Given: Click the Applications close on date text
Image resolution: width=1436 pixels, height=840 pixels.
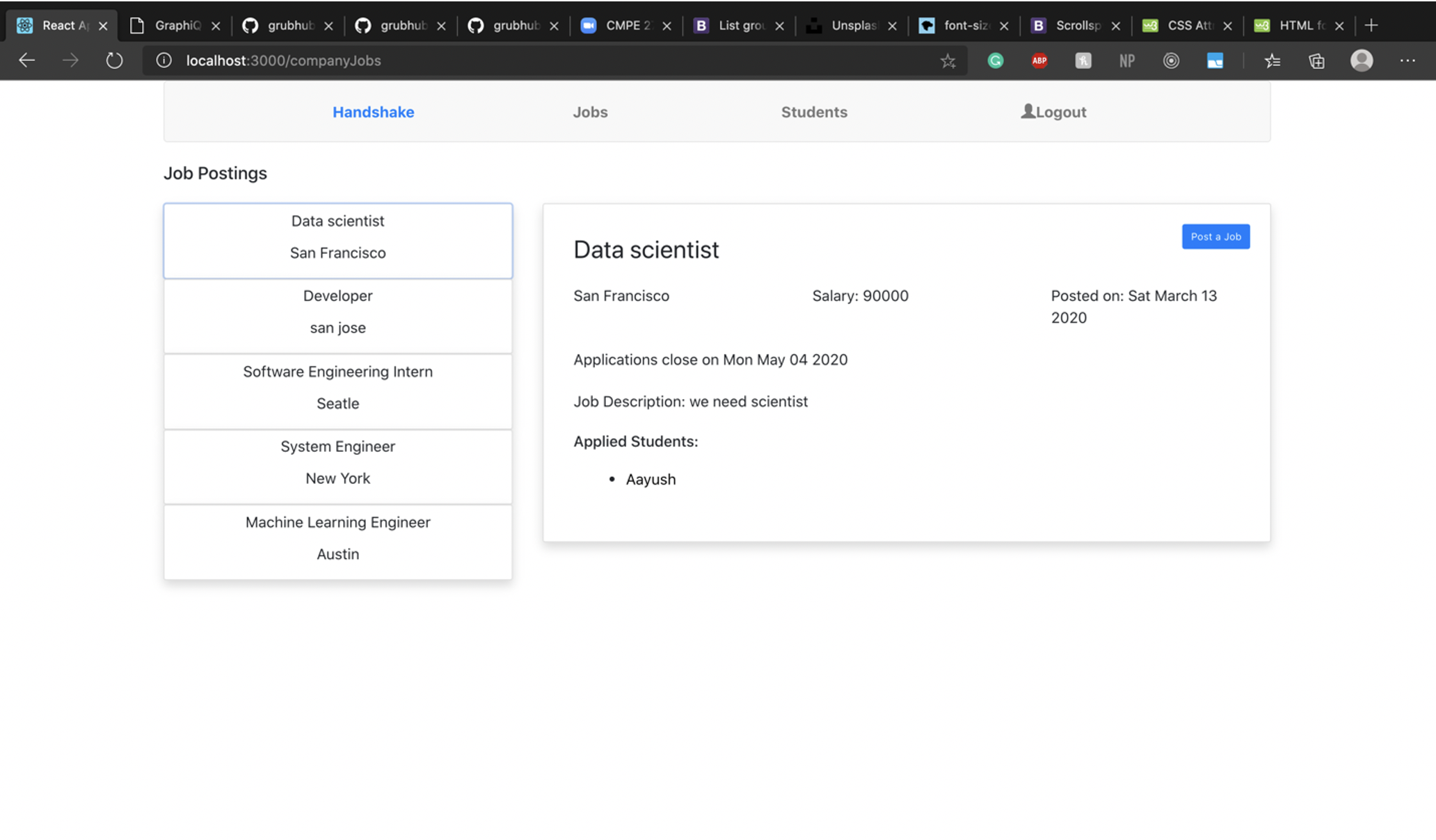Looking at the screenshot, I should 710,360.
